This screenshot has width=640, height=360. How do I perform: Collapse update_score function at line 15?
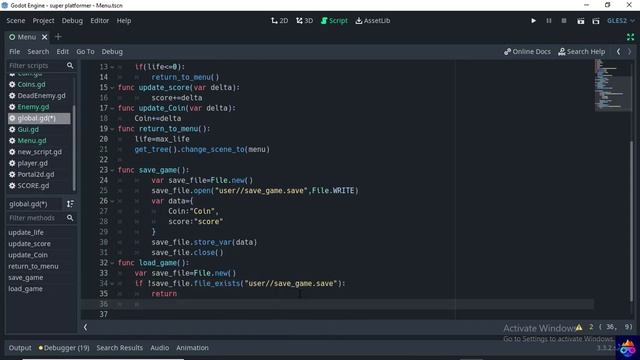[x=112, y=88]
